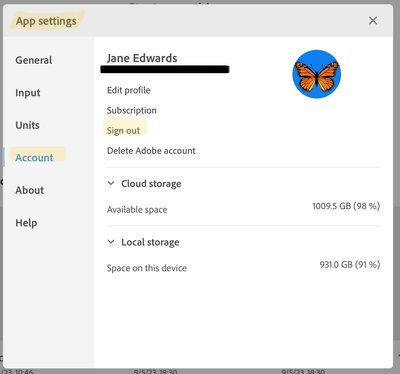Click Delete Adobe account

click(x=151, y=151)
